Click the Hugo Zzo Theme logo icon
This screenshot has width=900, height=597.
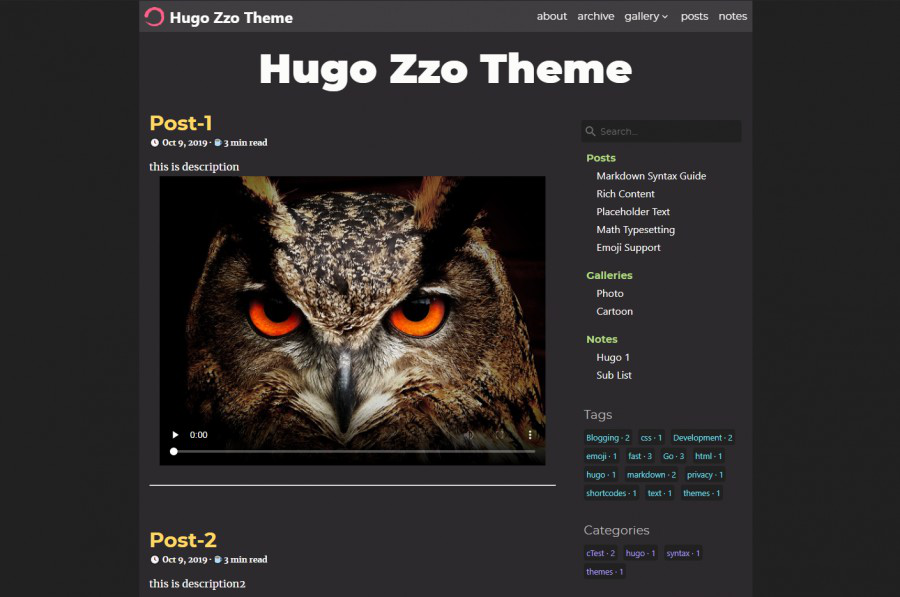(154, 16)
